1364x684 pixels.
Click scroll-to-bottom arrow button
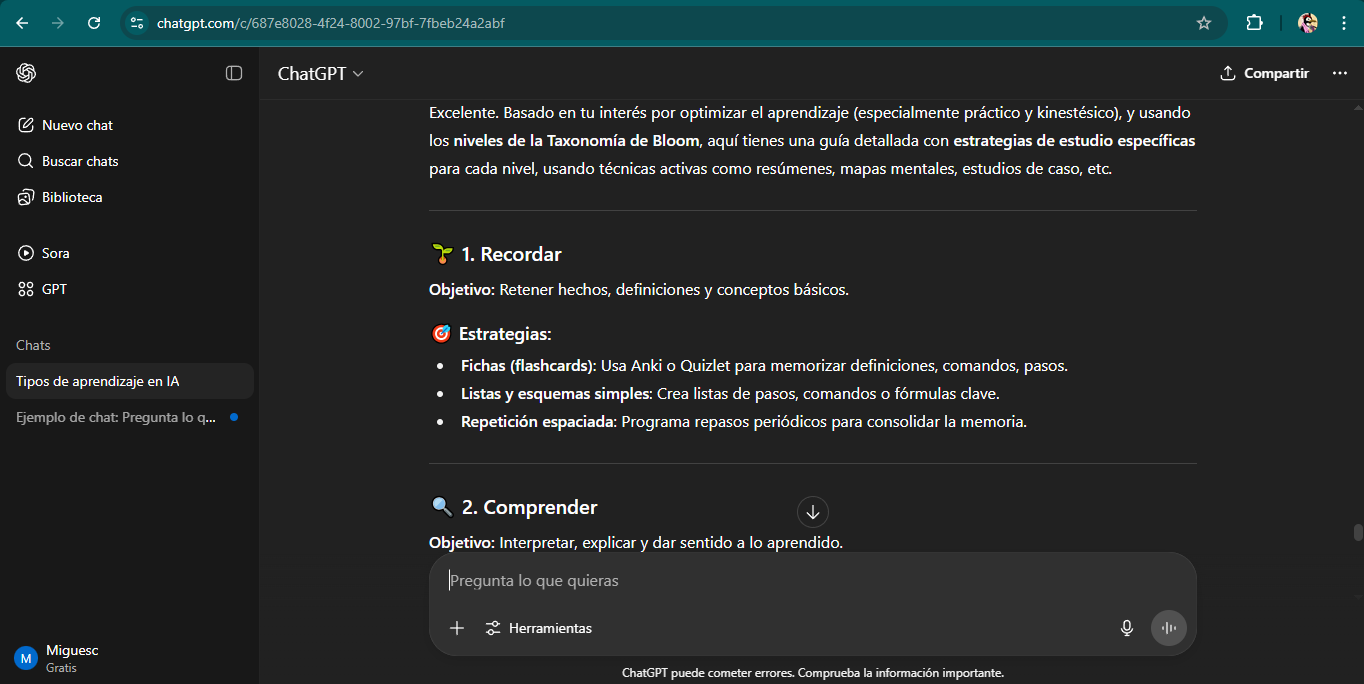tap(813, 512)
